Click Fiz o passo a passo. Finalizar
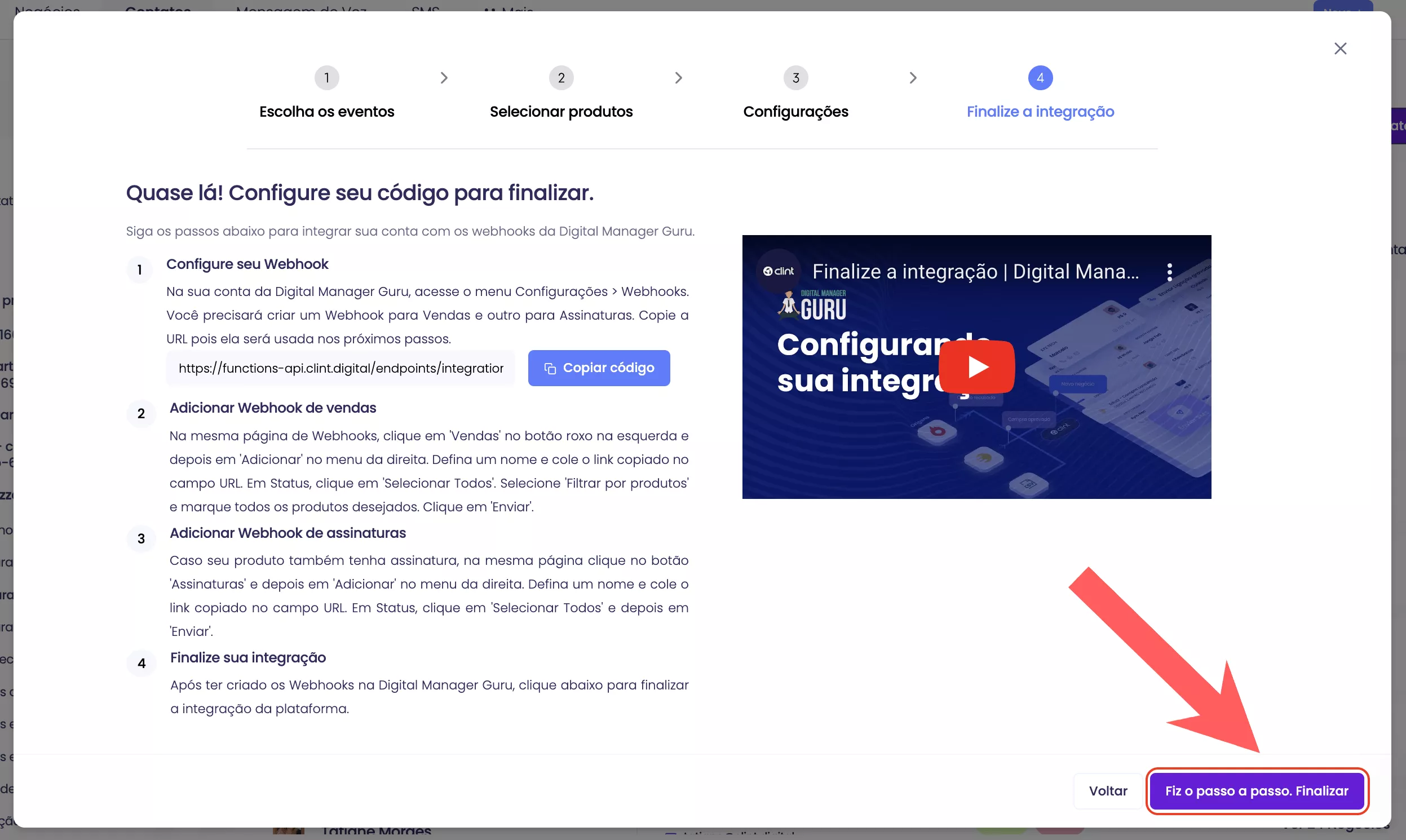 point(1257,791)
